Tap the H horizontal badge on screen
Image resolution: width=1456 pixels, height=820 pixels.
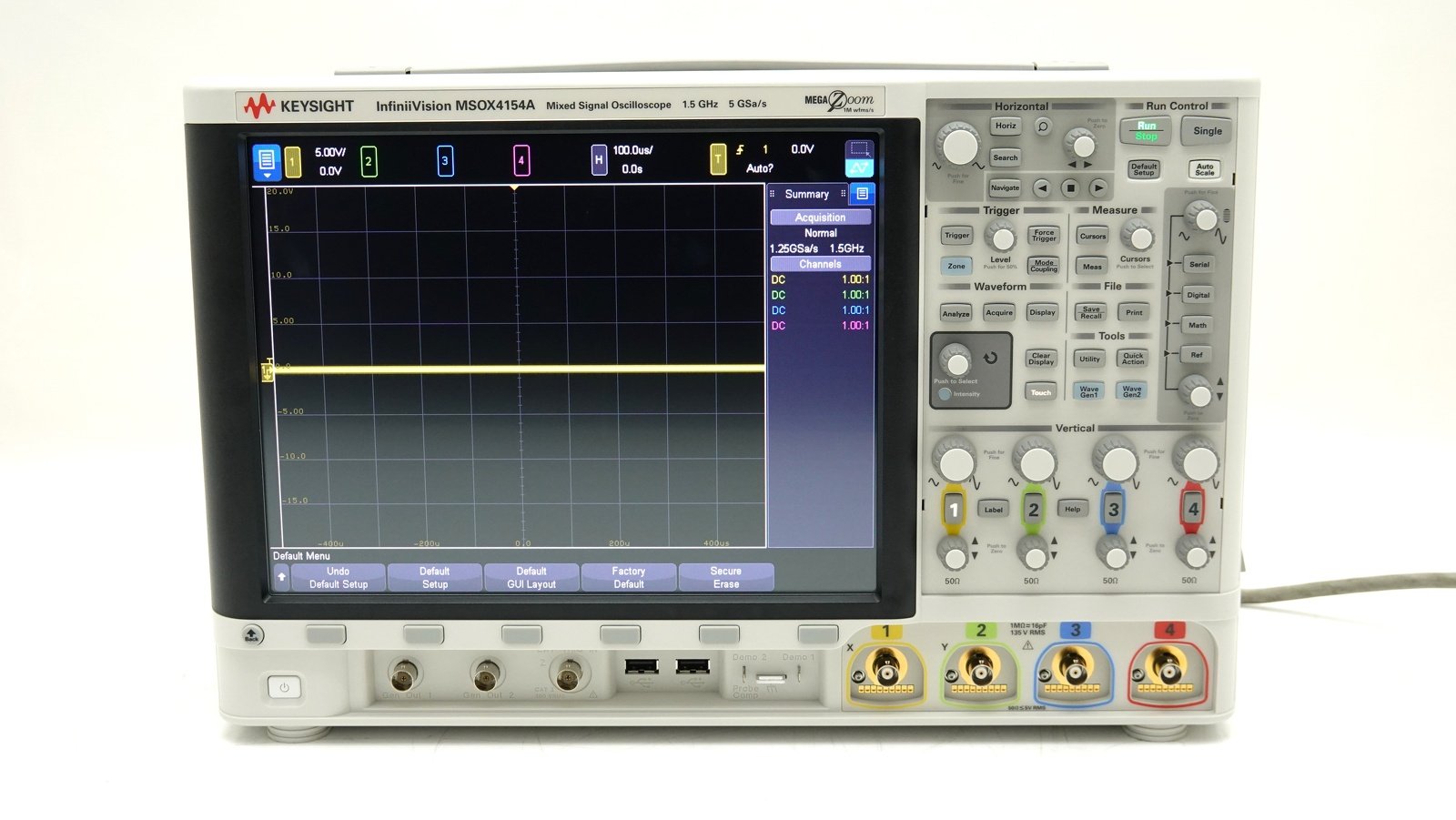click(x=599, y=159)
